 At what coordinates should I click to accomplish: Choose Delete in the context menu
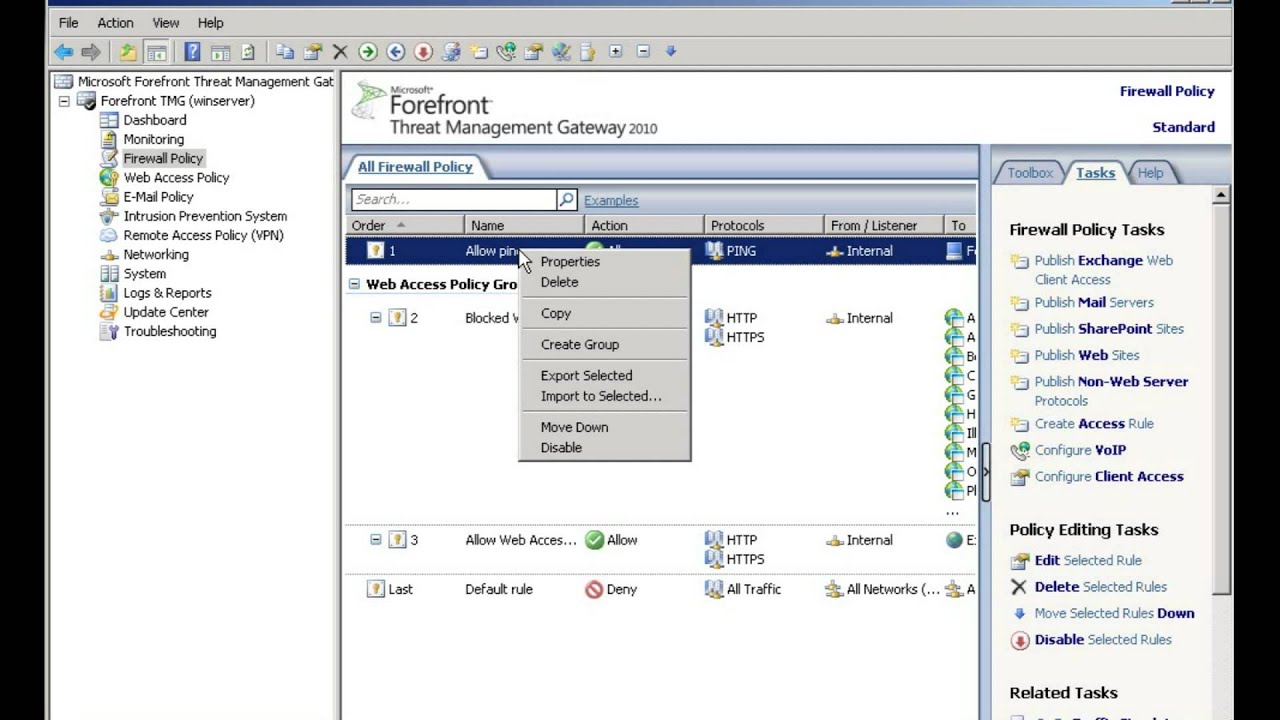point(604,282)
